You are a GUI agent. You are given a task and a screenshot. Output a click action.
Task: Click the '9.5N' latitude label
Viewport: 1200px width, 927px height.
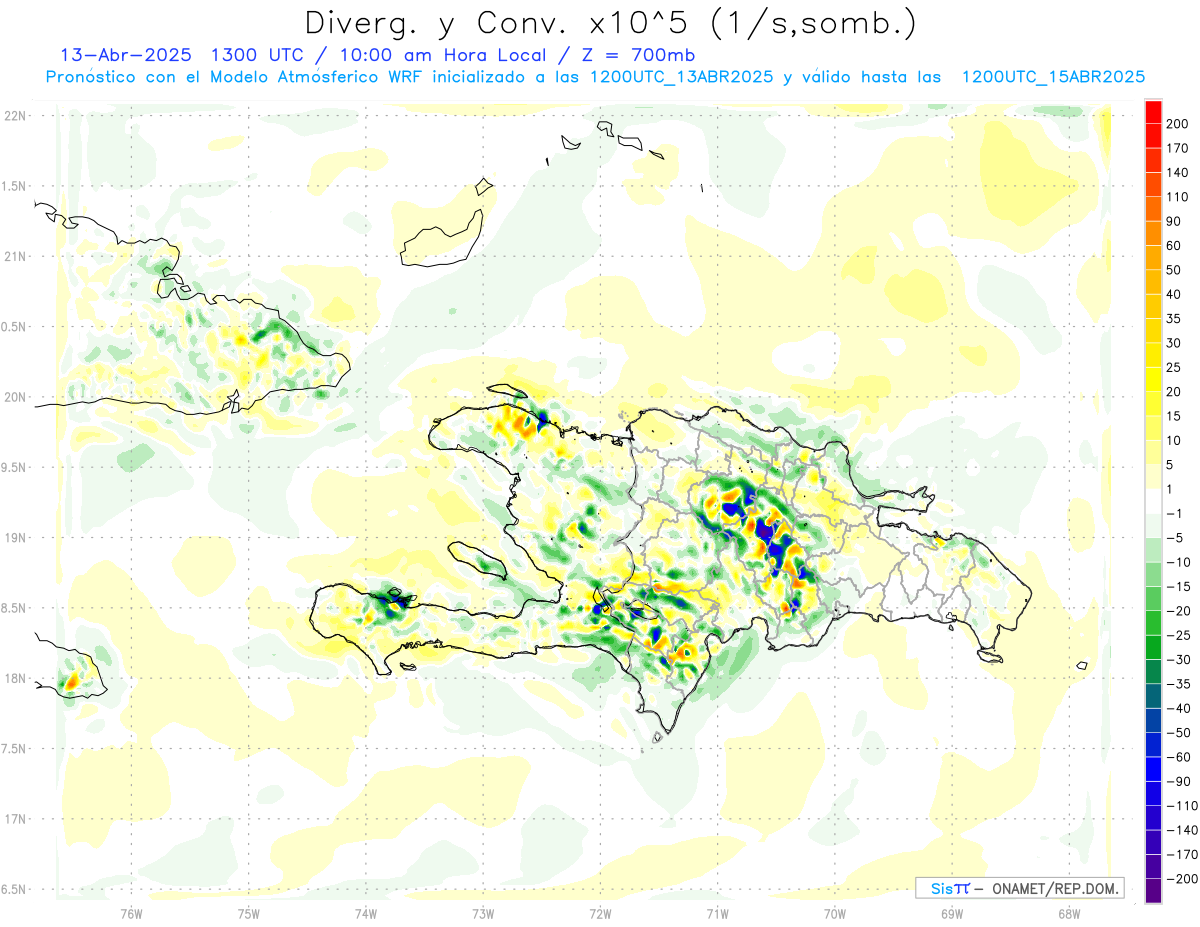click(13, 467)
